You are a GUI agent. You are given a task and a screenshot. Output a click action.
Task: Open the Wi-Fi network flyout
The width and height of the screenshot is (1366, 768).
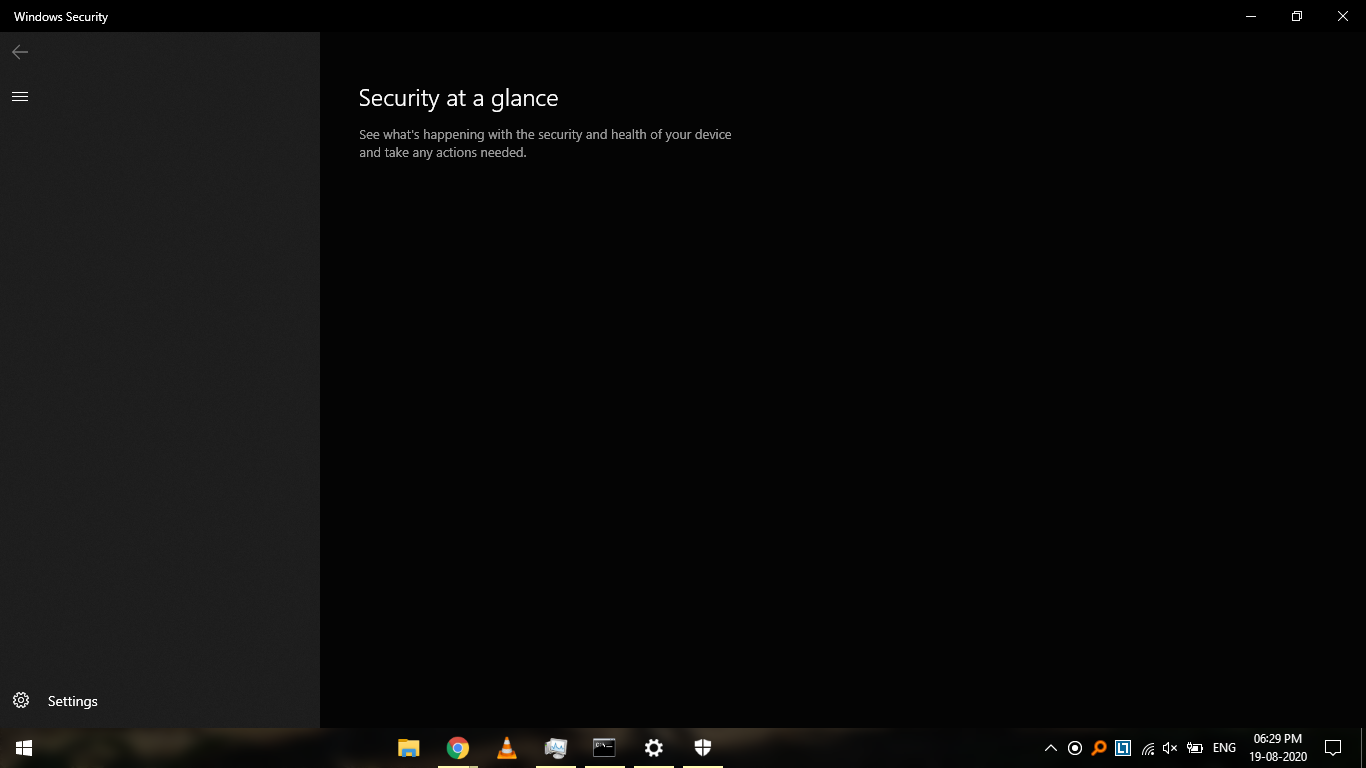point(1147,748)
